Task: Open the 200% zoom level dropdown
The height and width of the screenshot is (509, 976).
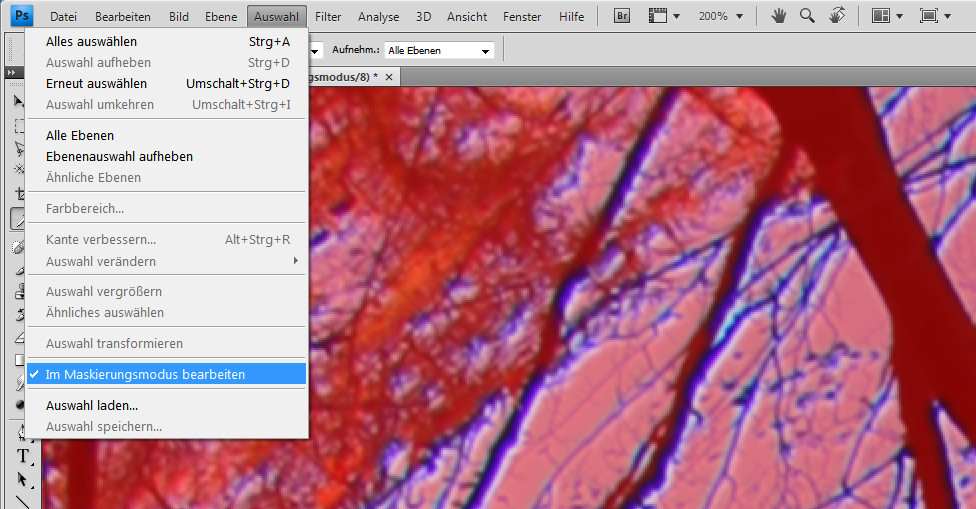Action: click(721, 16)
